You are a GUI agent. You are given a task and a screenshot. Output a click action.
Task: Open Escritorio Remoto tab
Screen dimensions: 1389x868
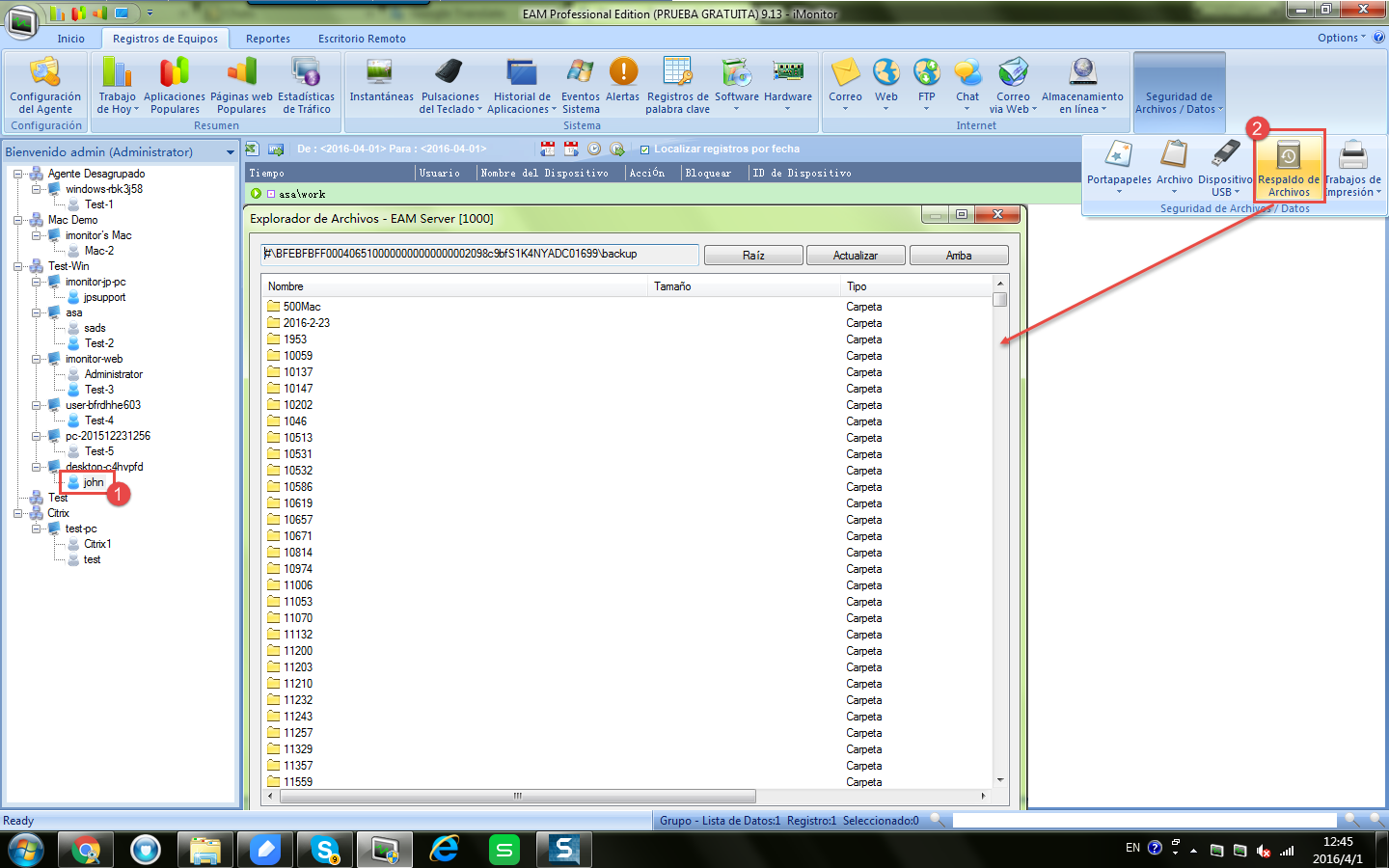[x=362, y=39]
